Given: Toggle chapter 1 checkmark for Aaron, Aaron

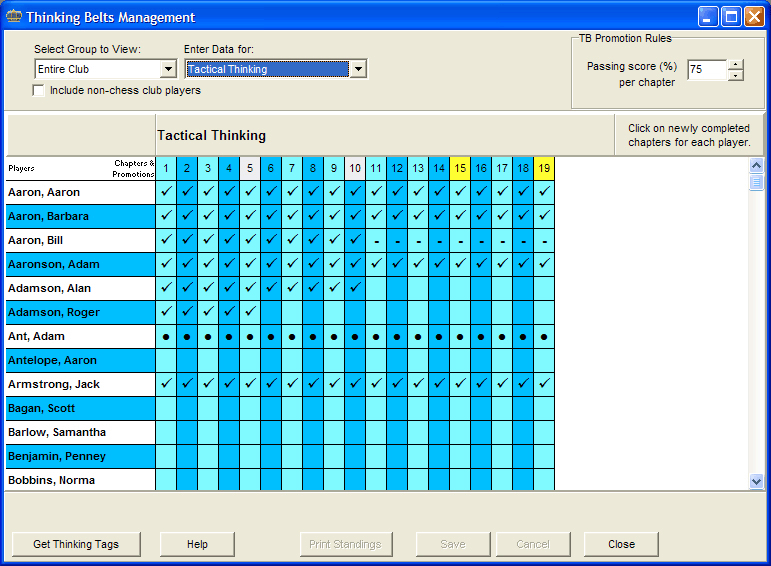Looking at the screenshot, I should tap(166, 192).
